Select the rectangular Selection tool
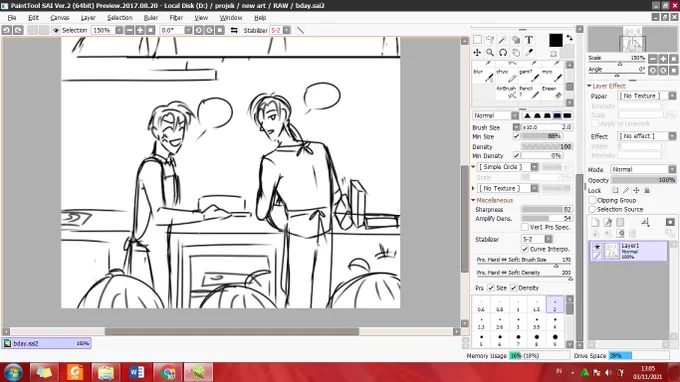 (477, 40)
